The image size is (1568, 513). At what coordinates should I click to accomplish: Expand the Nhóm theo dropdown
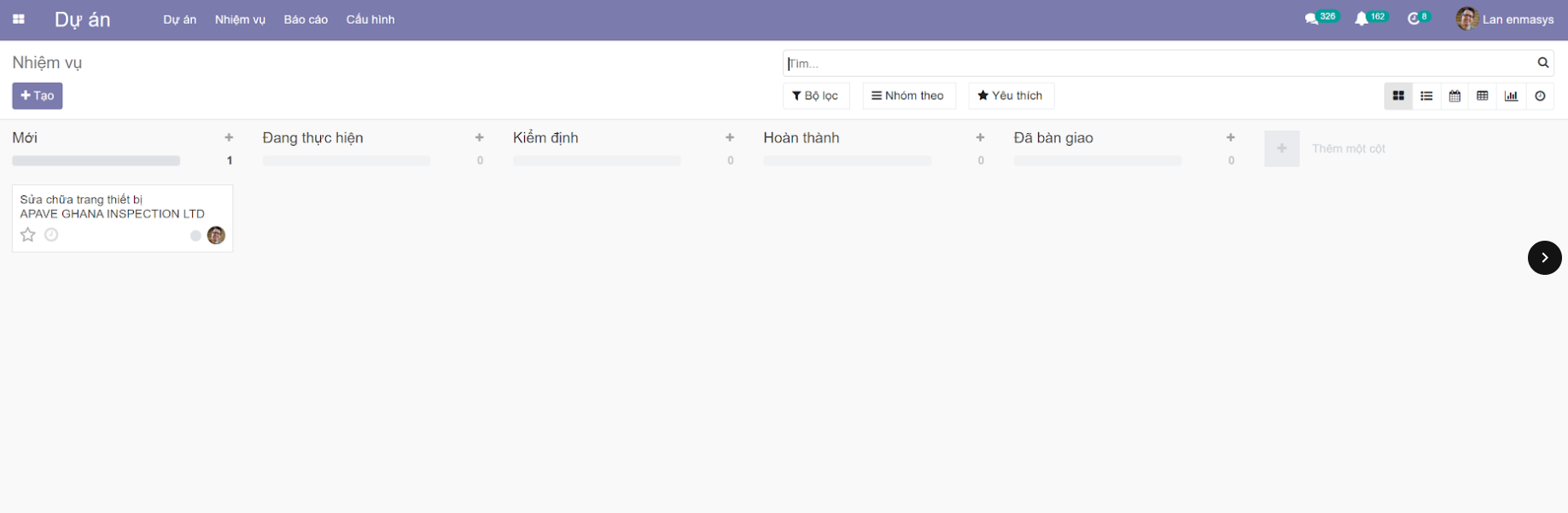coord(908,96)
